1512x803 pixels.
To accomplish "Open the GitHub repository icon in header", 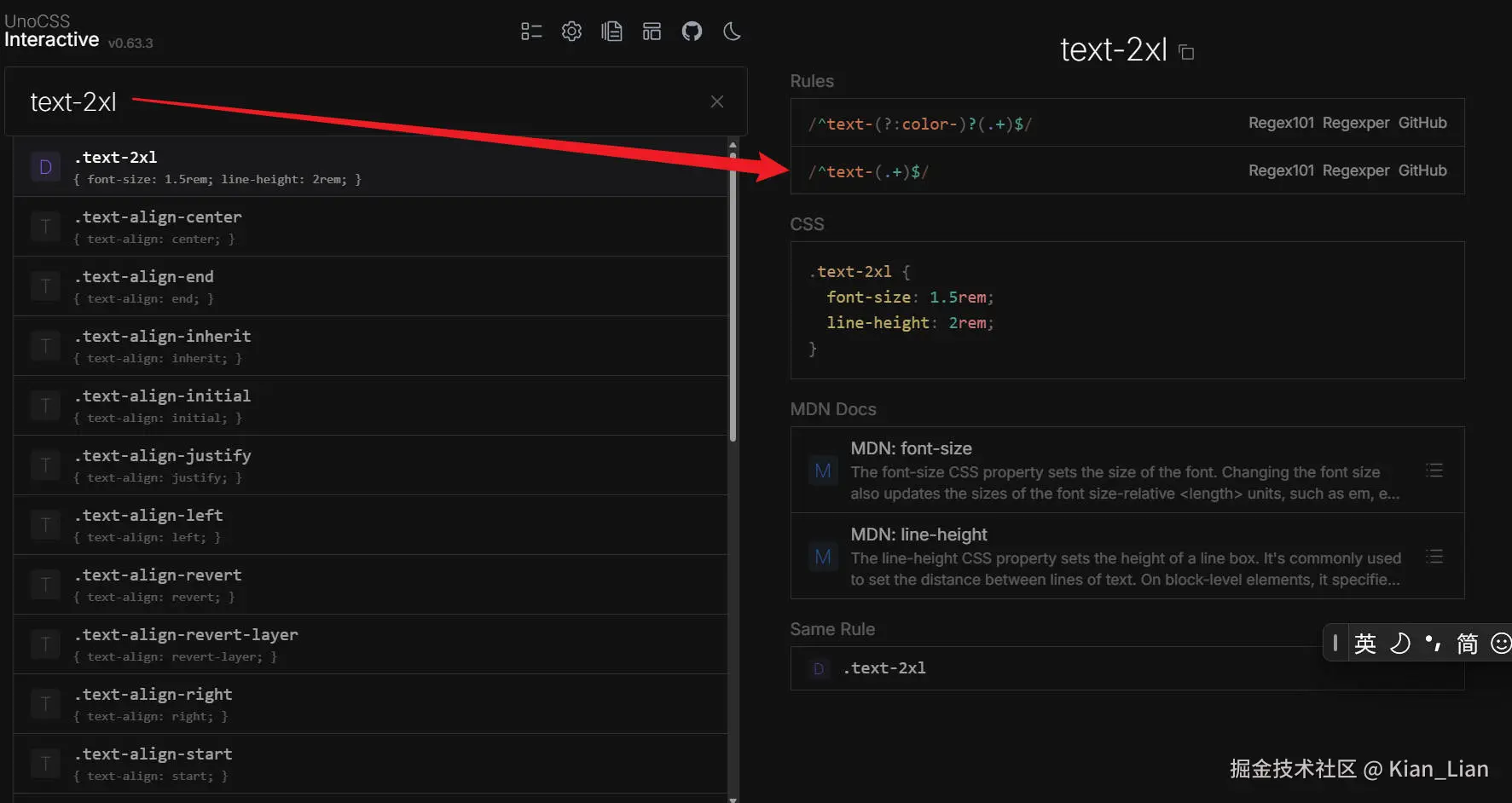I will [x=692, y=32].
